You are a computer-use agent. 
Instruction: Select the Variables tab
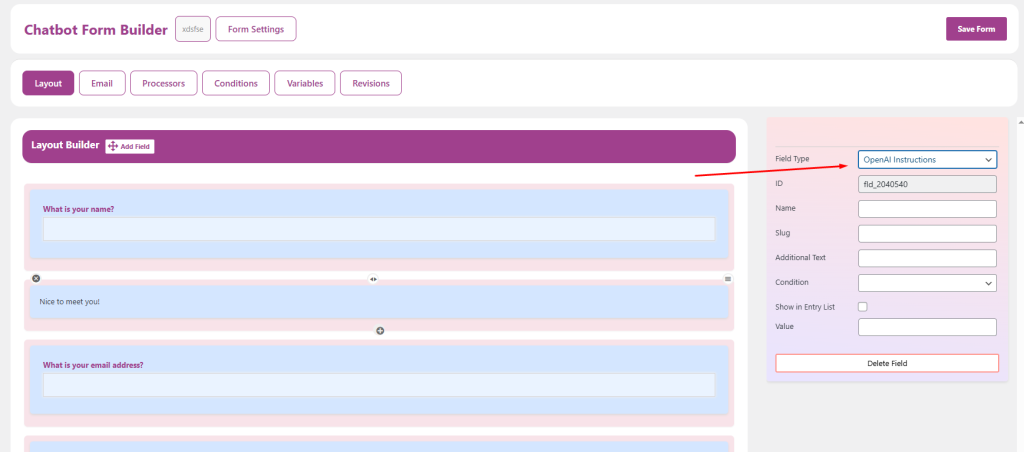304,83
